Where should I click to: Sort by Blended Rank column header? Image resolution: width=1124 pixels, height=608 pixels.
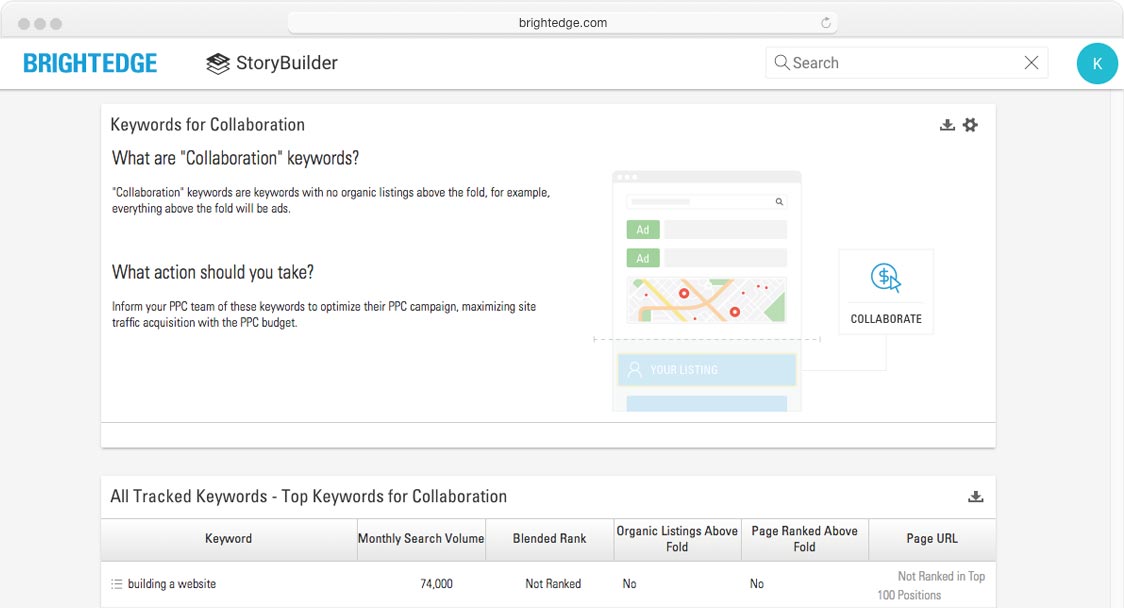coord(549,539)
